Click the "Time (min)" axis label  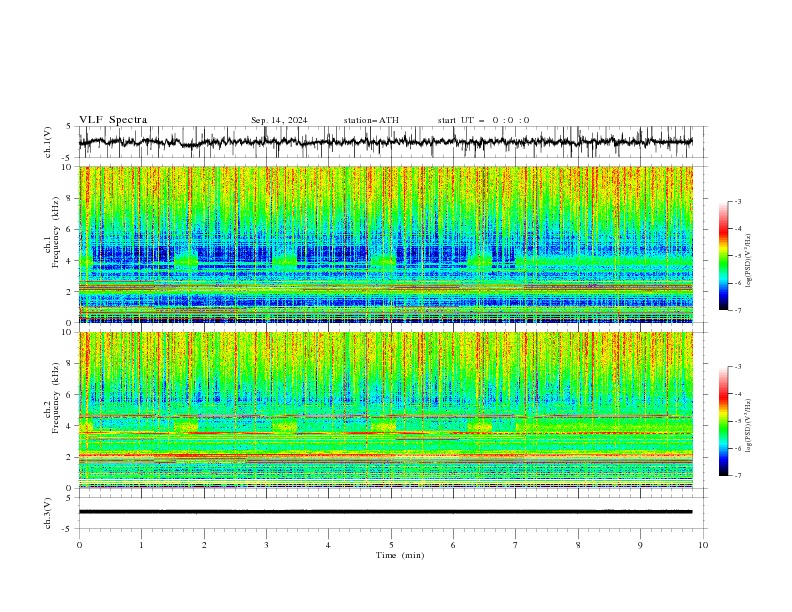coord(400,555)
